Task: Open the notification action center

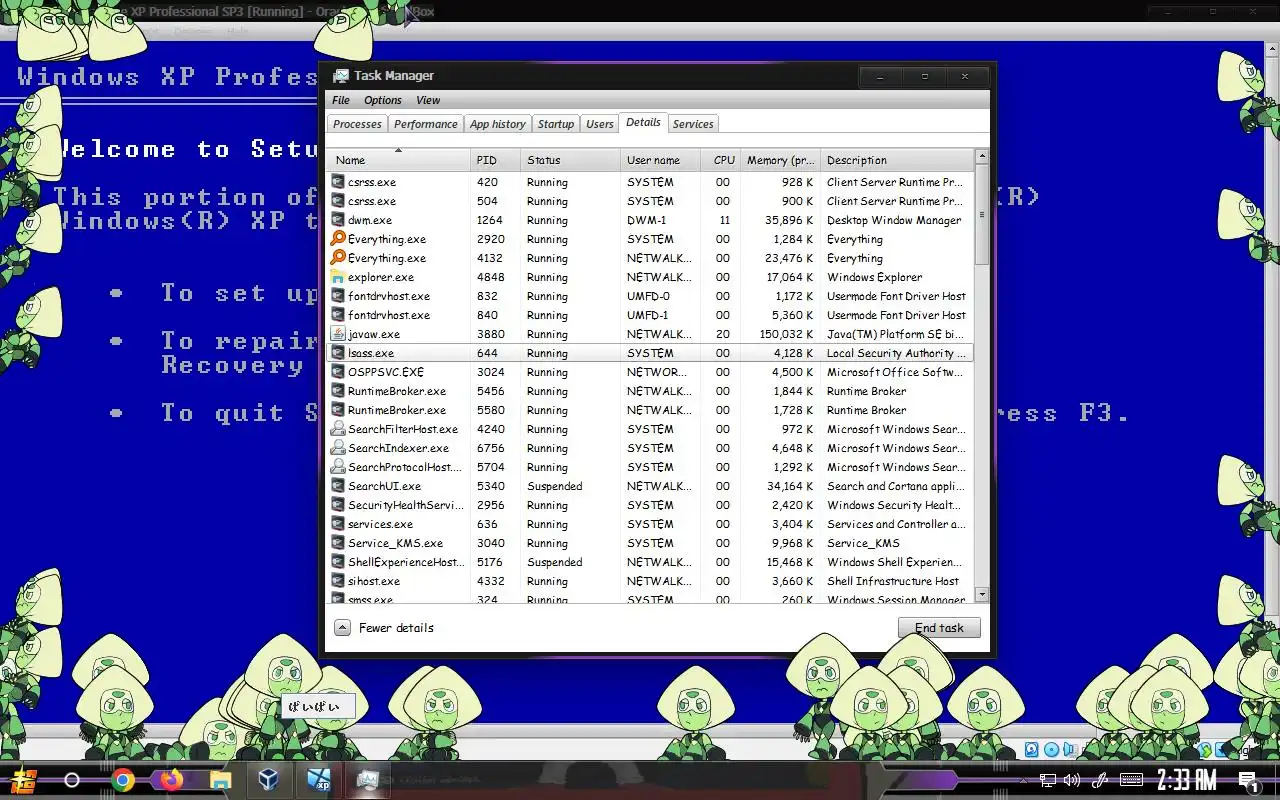Action: (x=1248, y=781)
